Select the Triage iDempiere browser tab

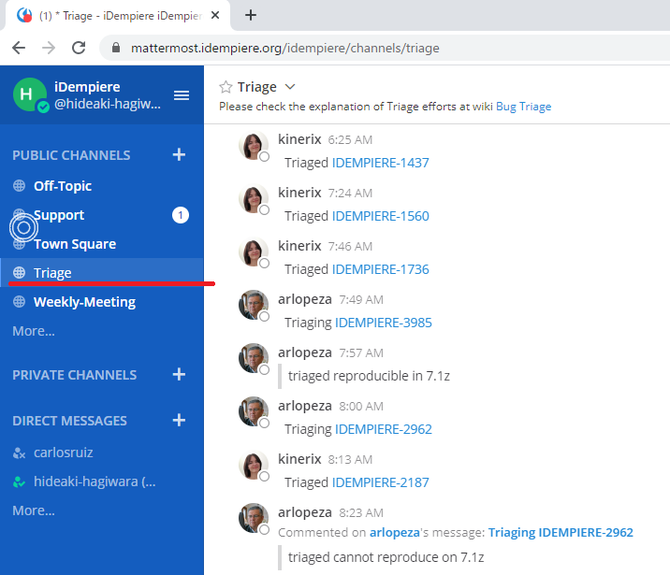[118, 15]
